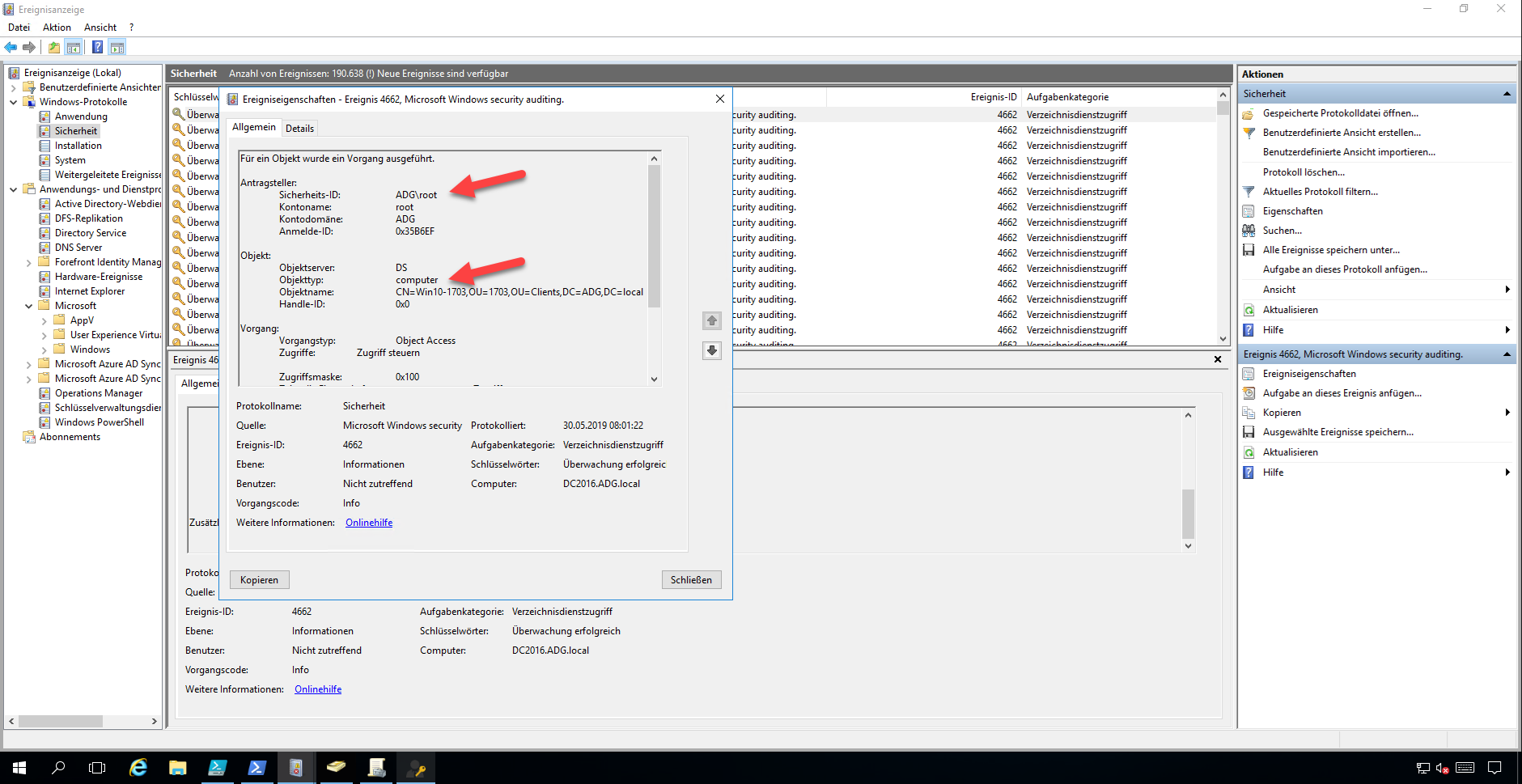This screenshot has width=1522, height=784.
Task: Select Anwendung log in tree
Action: tap(81, 117)
